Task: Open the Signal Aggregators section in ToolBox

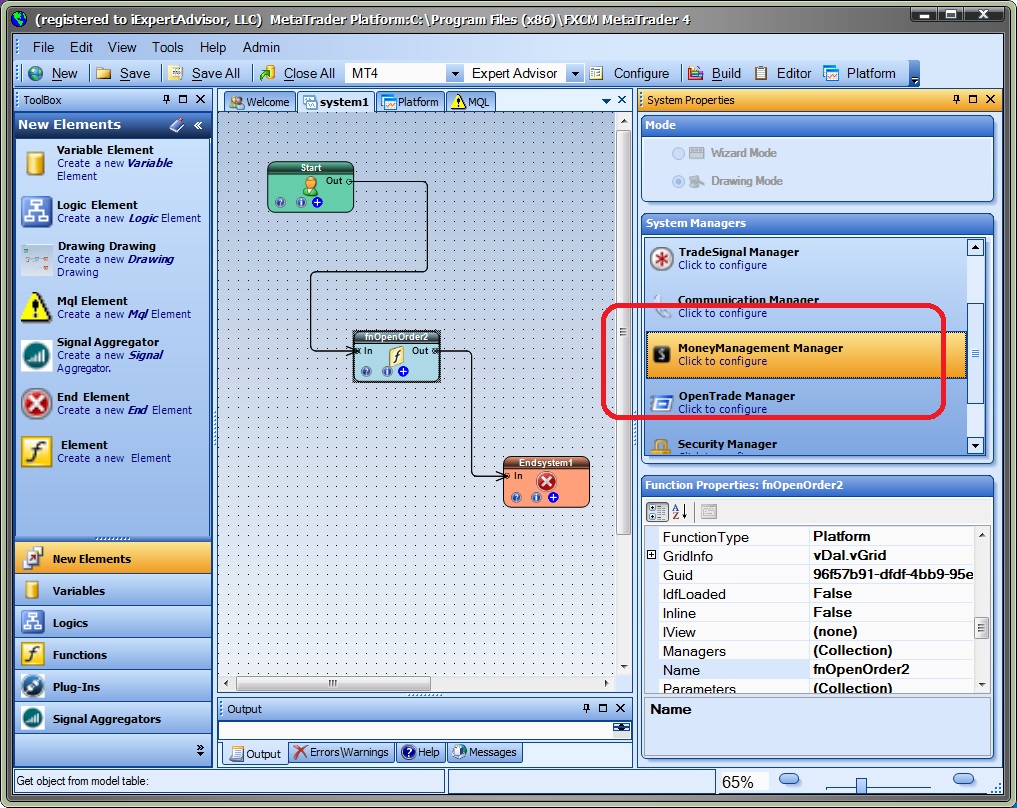Action: pyautogui.click(x=114, y=719)
